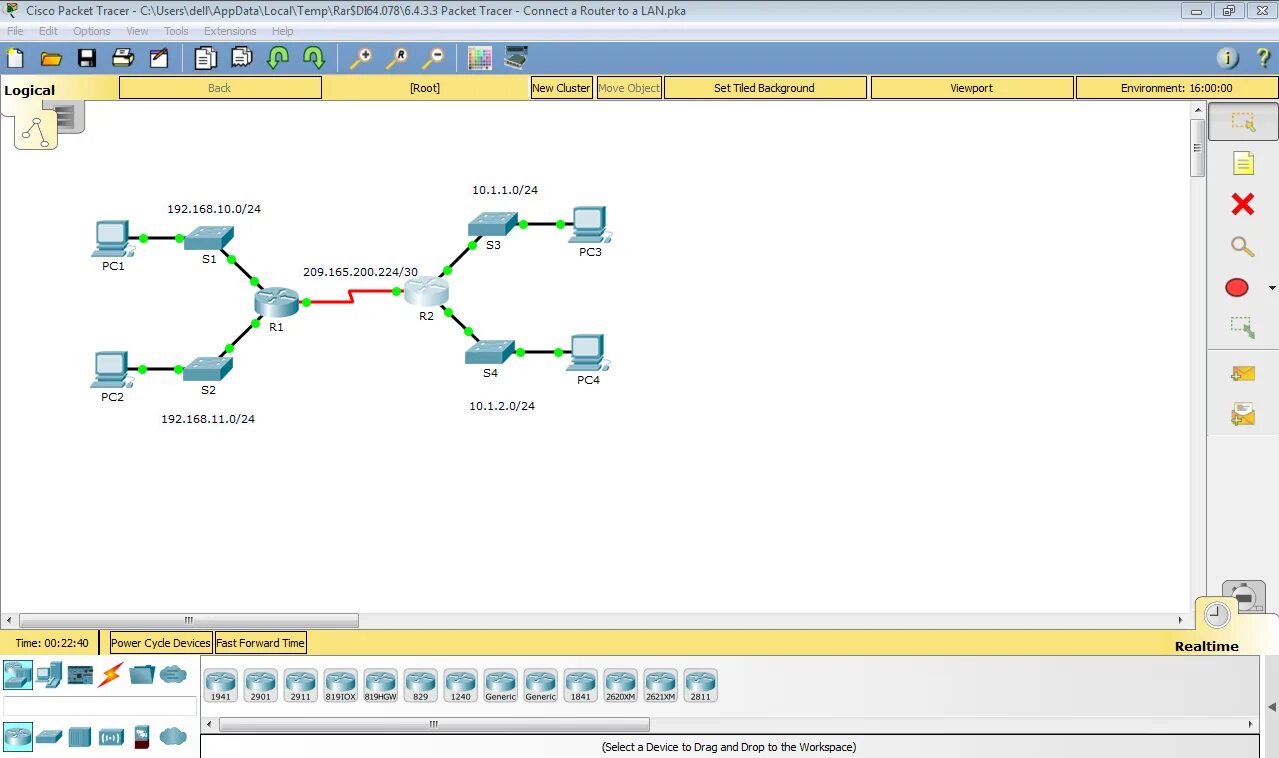1279x758 pixels.
Task: Expand the right side panel arrow
Action: tap(1270, 707)
